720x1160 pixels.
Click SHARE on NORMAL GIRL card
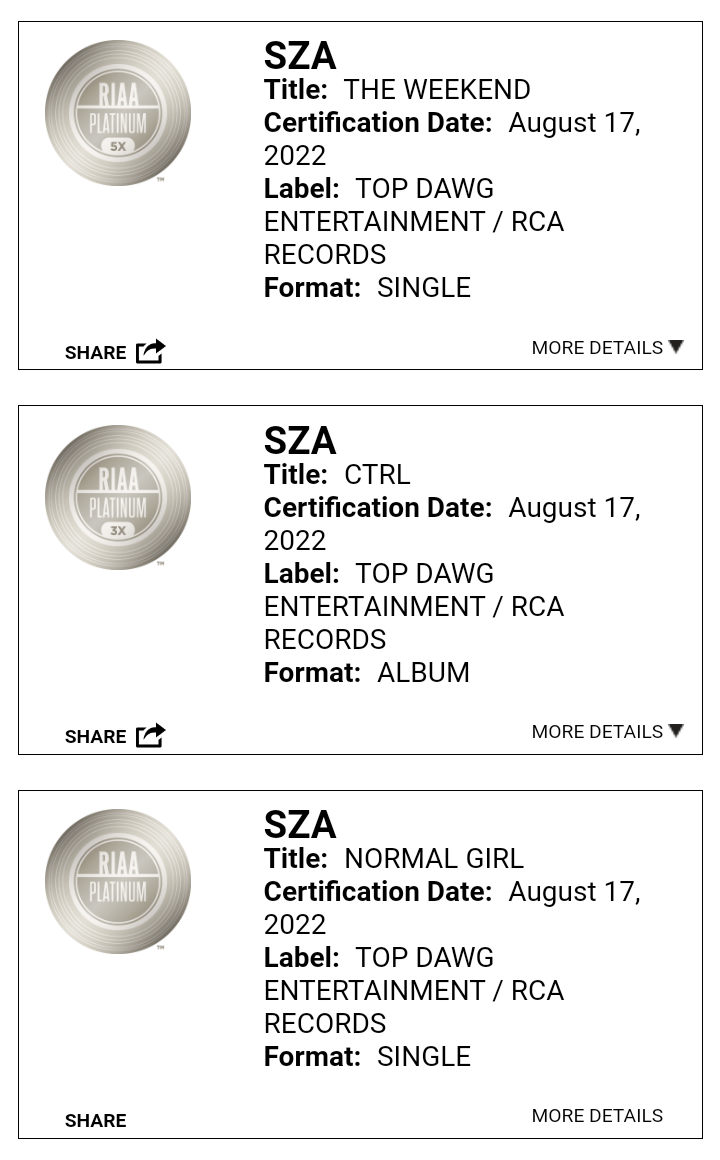click(95, 1121)
